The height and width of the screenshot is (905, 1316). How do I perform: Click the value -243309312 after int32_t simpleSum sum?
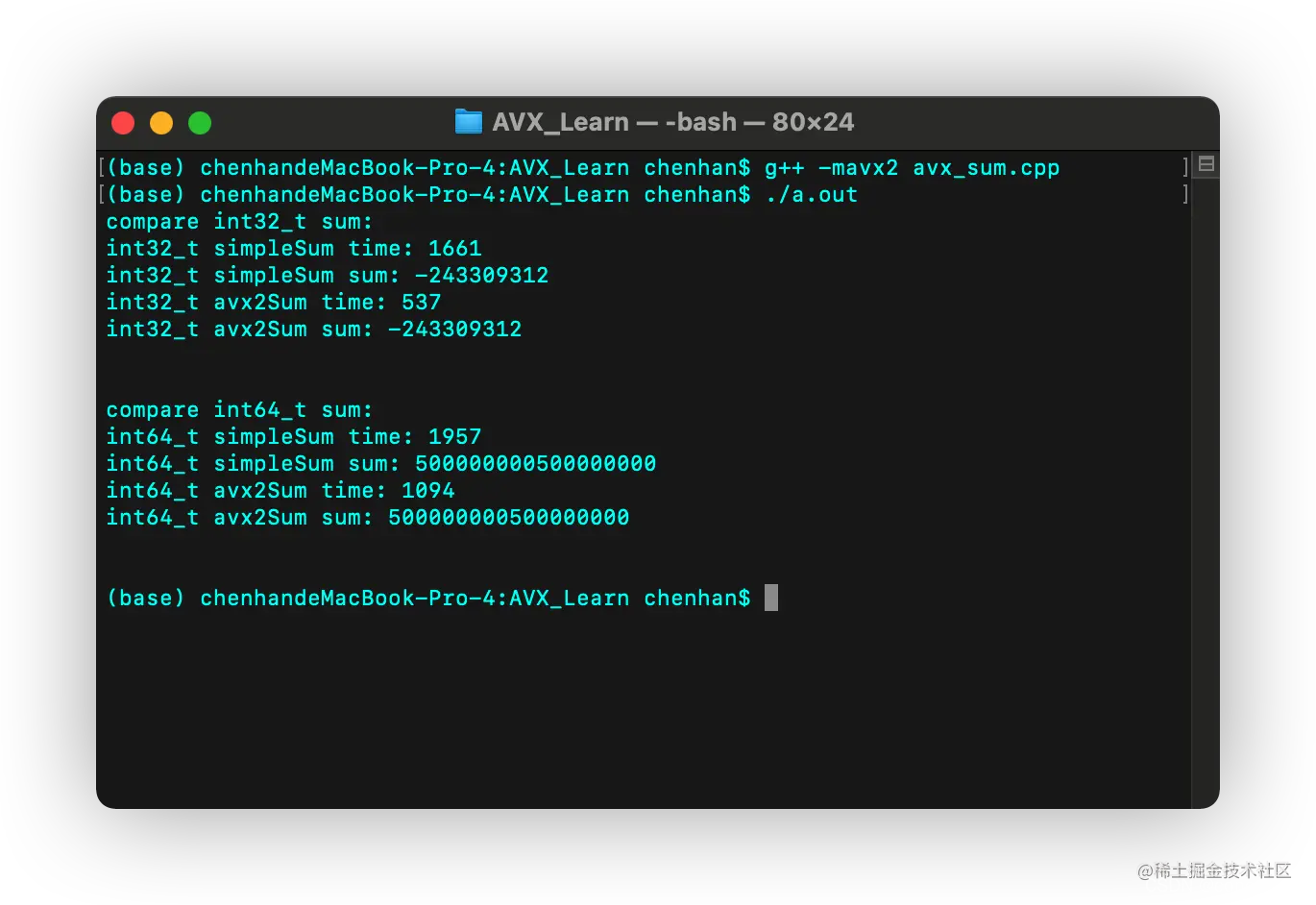click(481, 276)
